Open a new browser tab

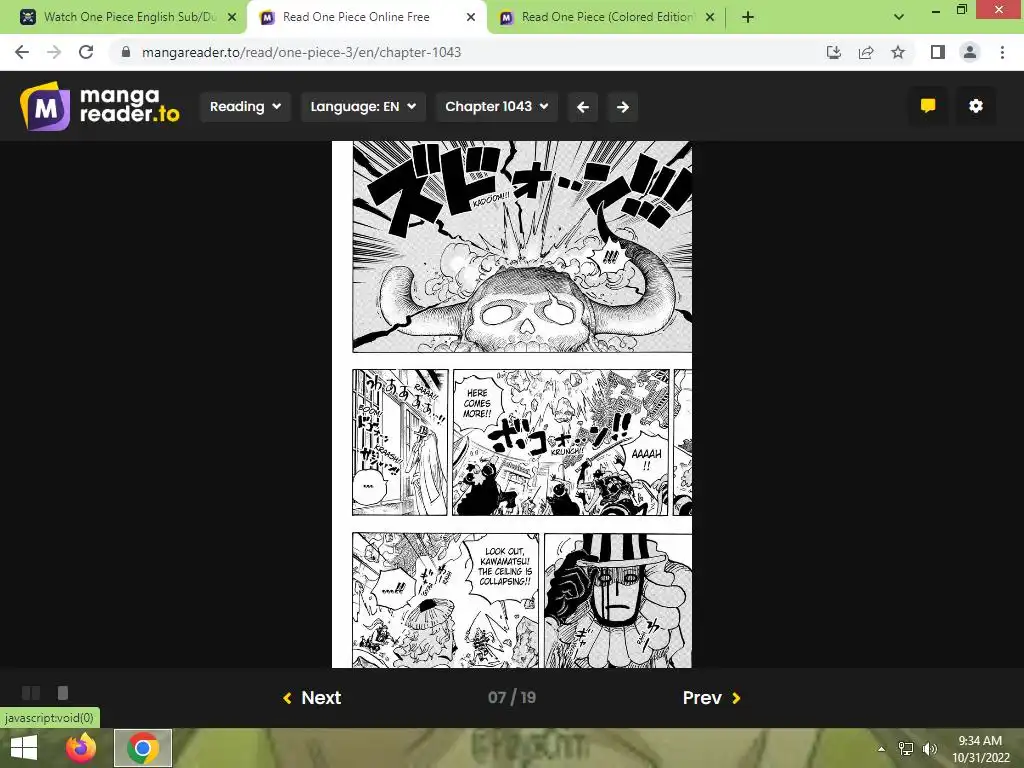pos(748,17)
